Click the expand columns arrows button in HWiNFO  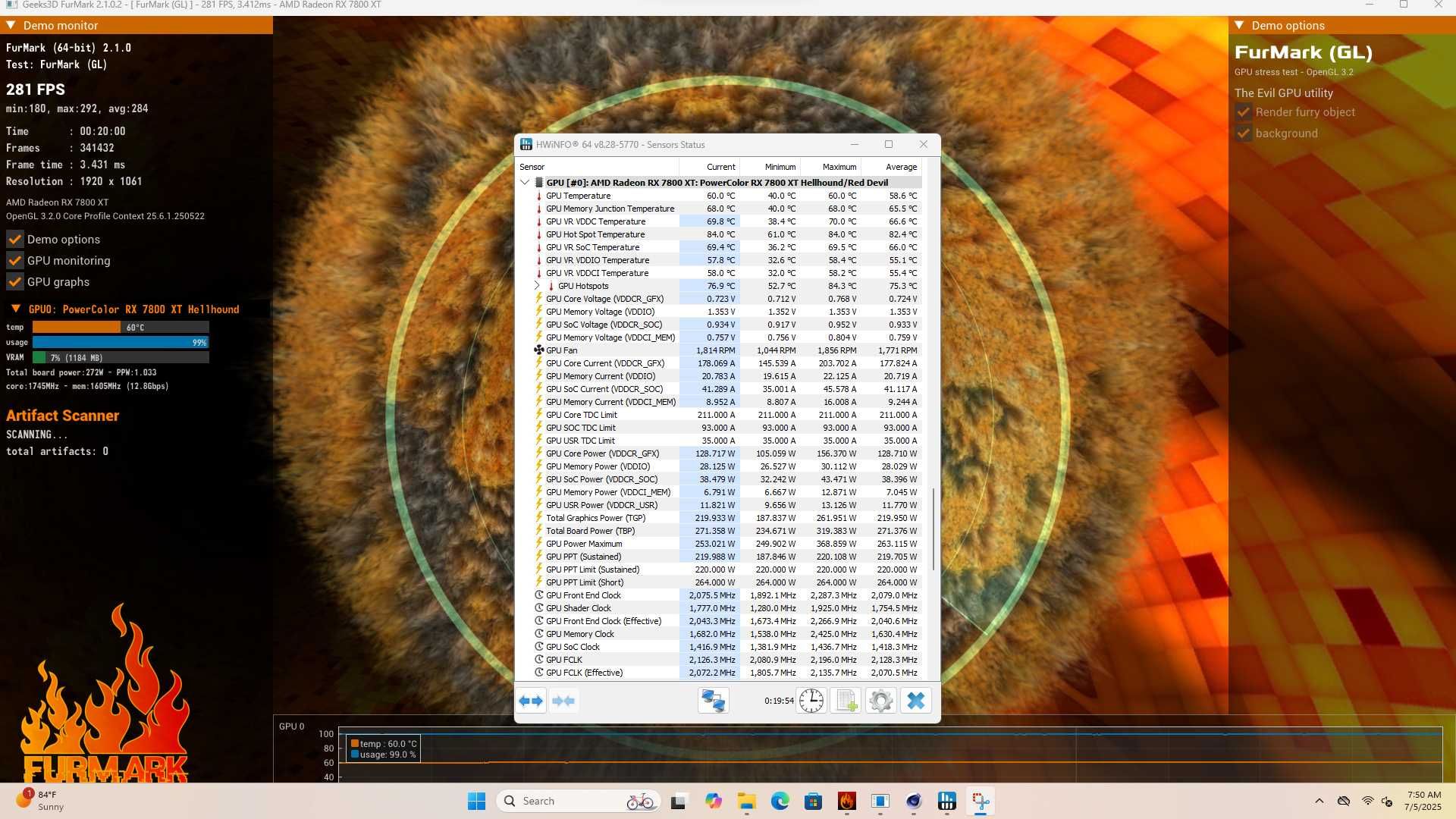pos(531,701)
